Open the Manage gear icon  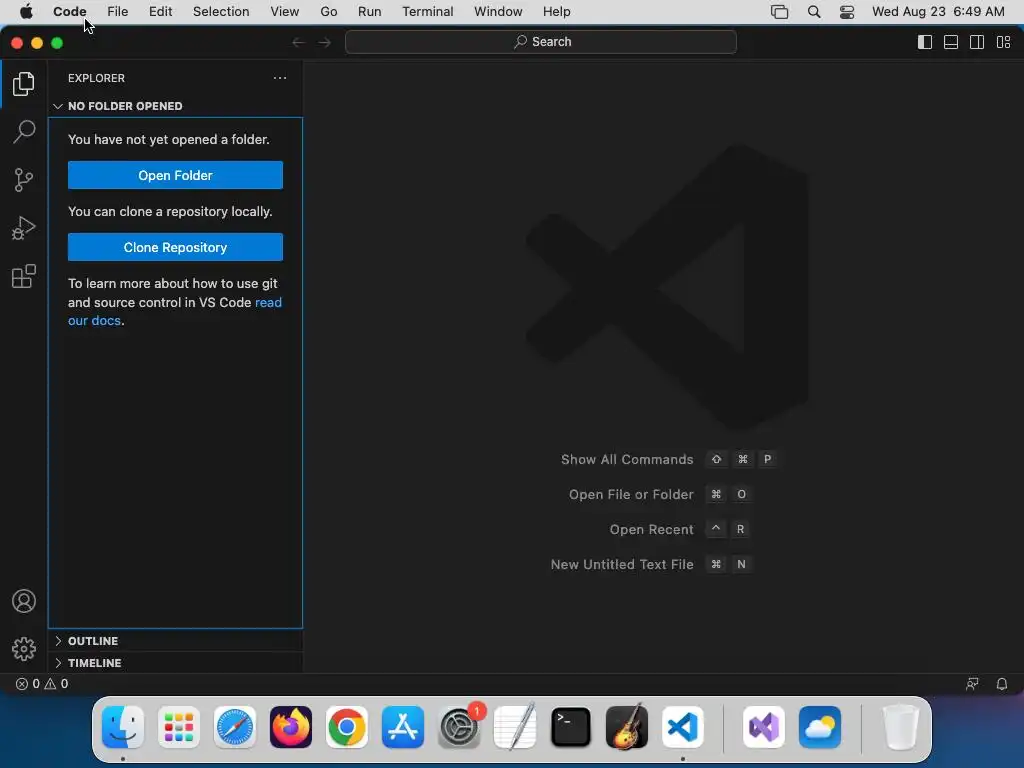tap(24, 648)
